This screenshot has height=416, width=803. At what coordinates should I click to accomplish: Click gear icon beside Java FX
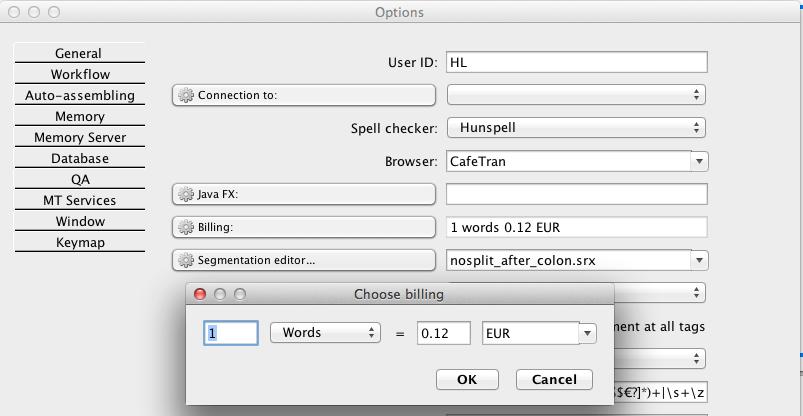coord(186,194)
